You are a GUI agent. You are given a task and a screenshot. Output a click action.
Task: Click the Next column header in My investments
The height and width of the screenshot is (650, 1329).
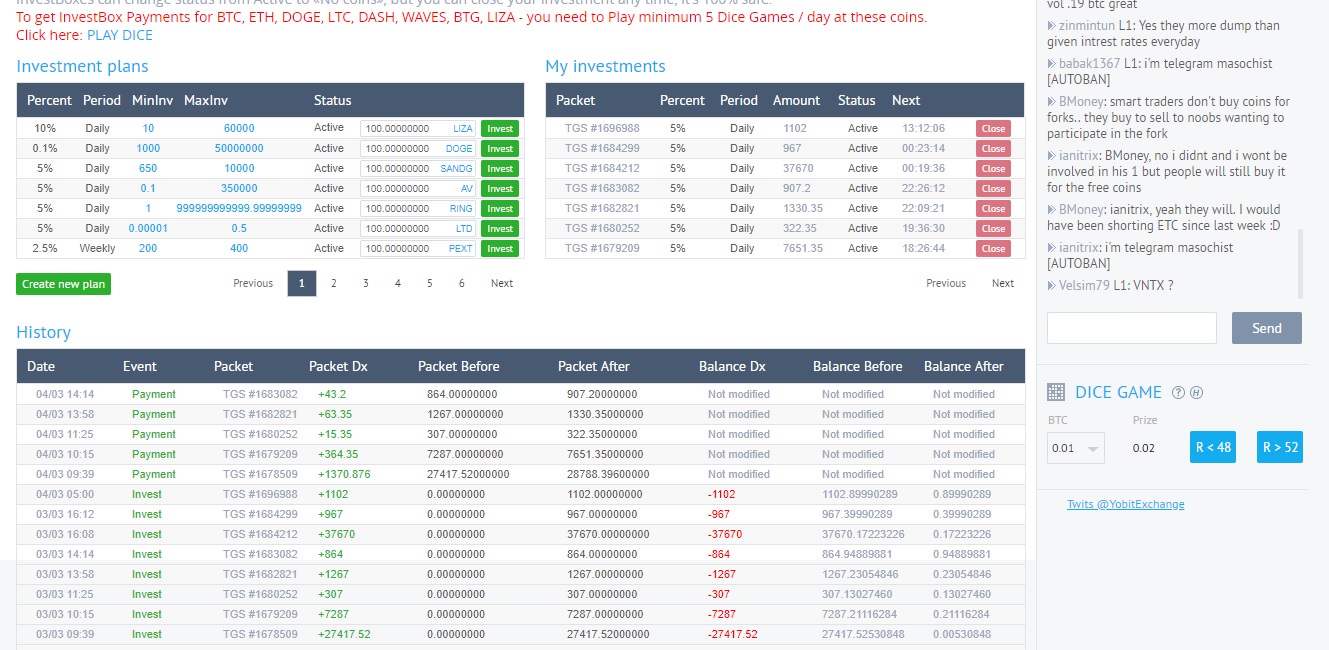coord(906,100)
